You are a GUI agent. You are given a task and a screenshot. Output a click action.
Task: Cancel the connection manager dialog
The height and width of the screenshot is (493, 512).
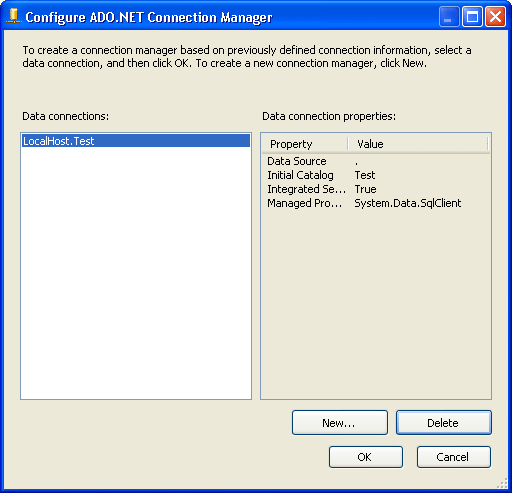tap(454, 457)
